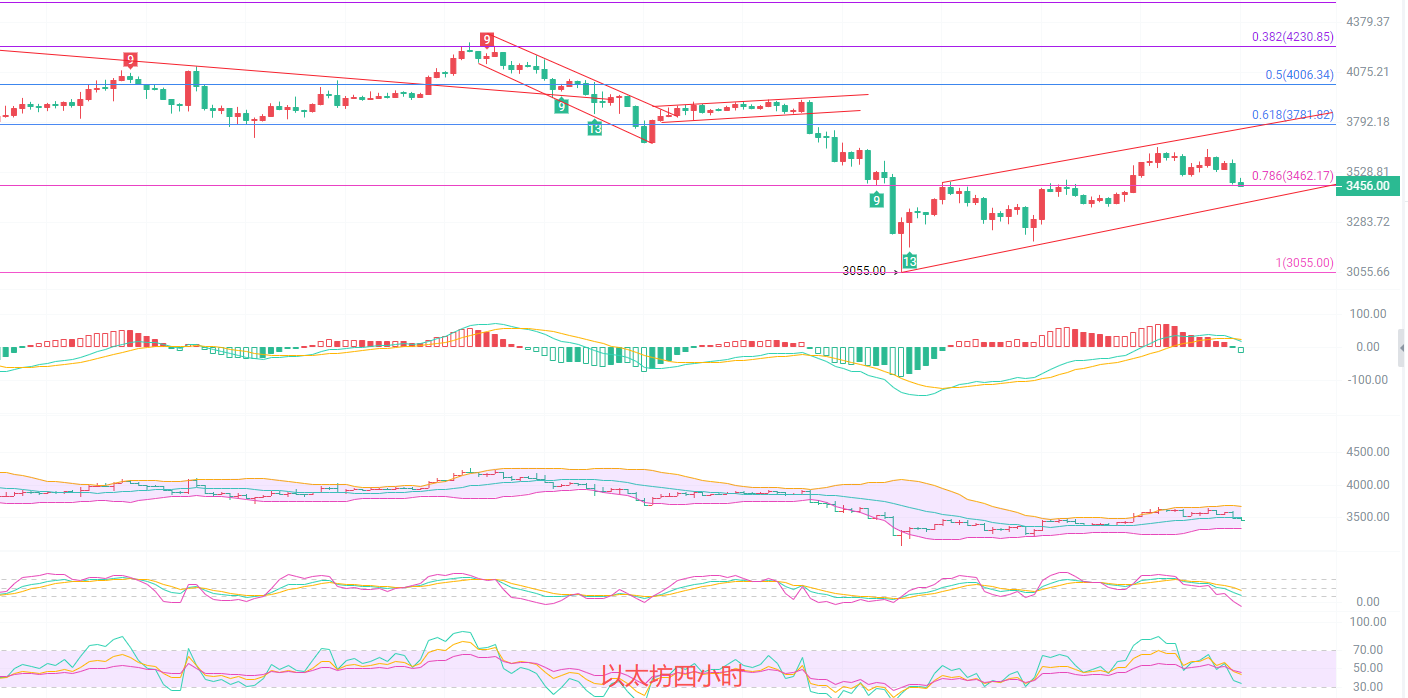Expand the right side panel arrow
Viewport: 1408px width, 698px height.
click(1402, 348)
